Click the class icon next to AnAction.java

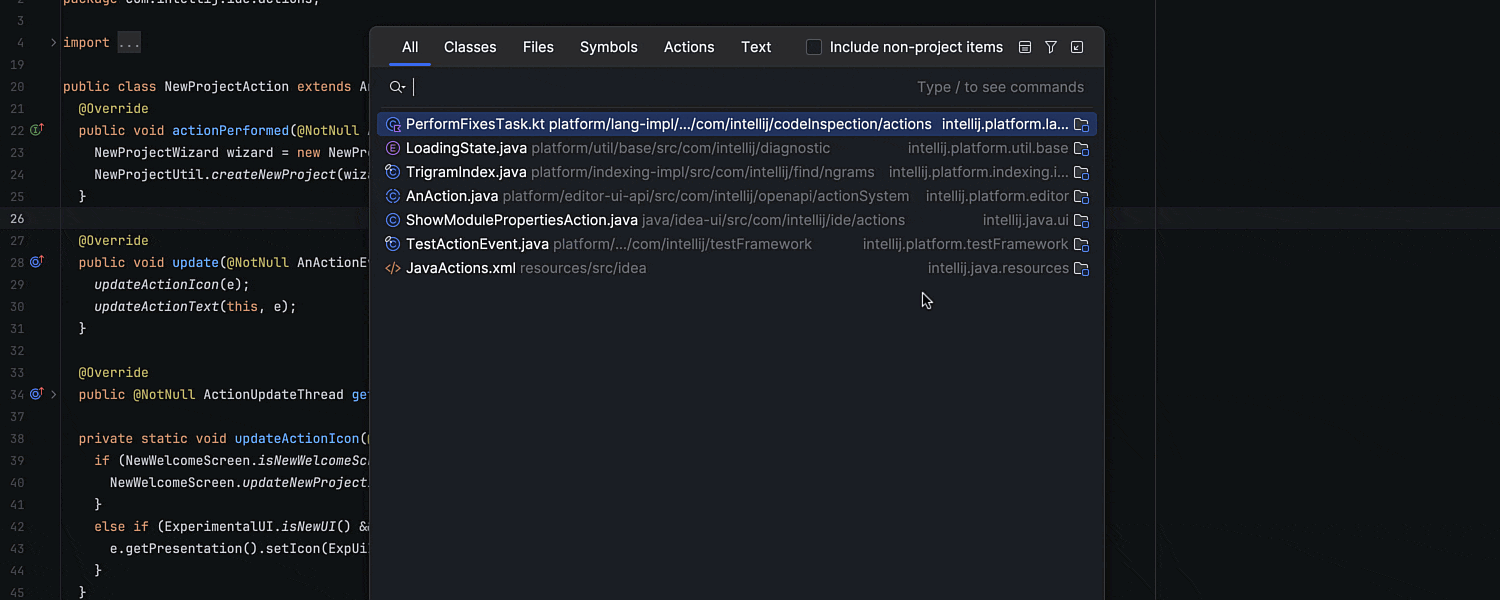tap(392, 196)
